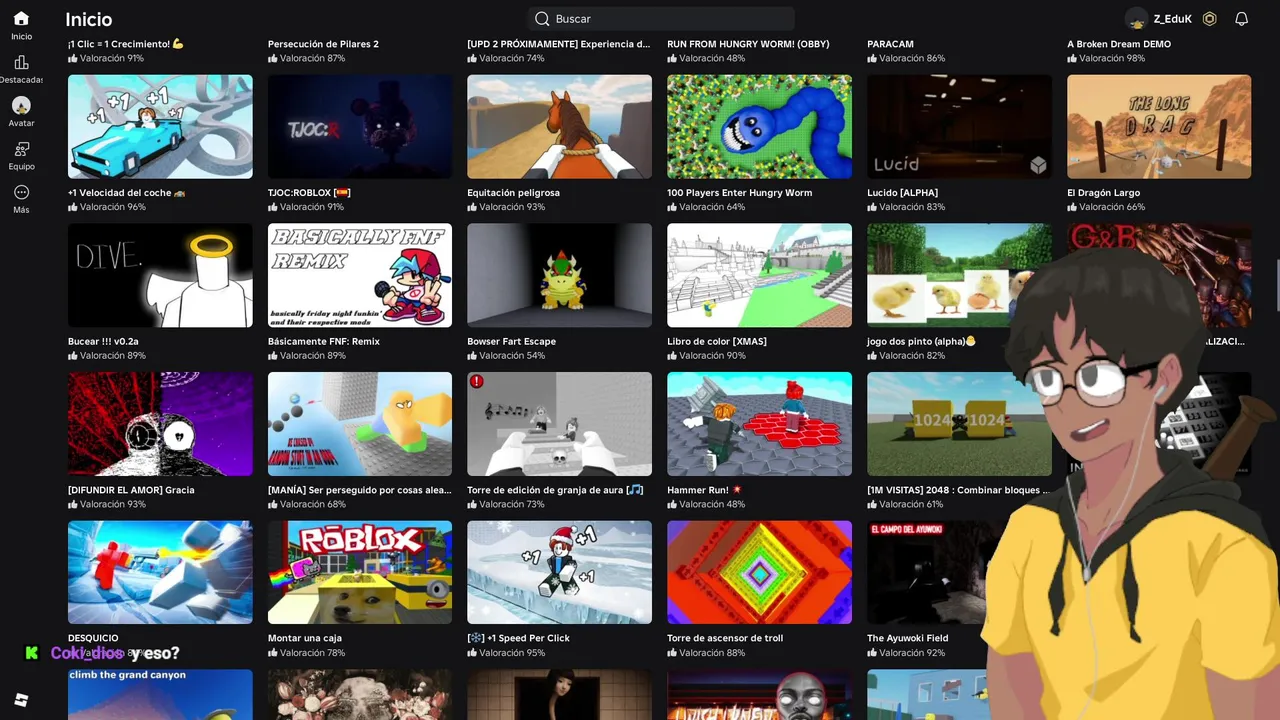Open the Robux hexagon icon in header

point(1209,19)
